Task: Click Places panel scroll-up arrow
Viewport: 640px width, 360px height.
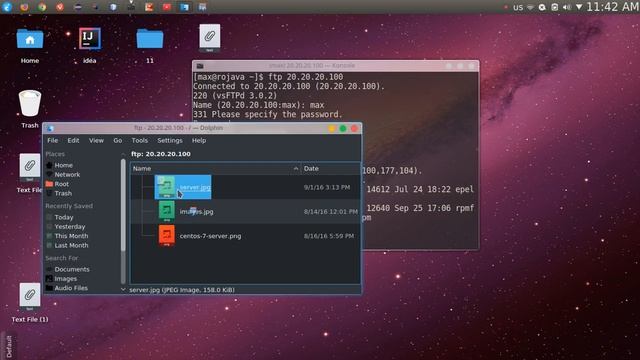Action: (x=123, y=154)
